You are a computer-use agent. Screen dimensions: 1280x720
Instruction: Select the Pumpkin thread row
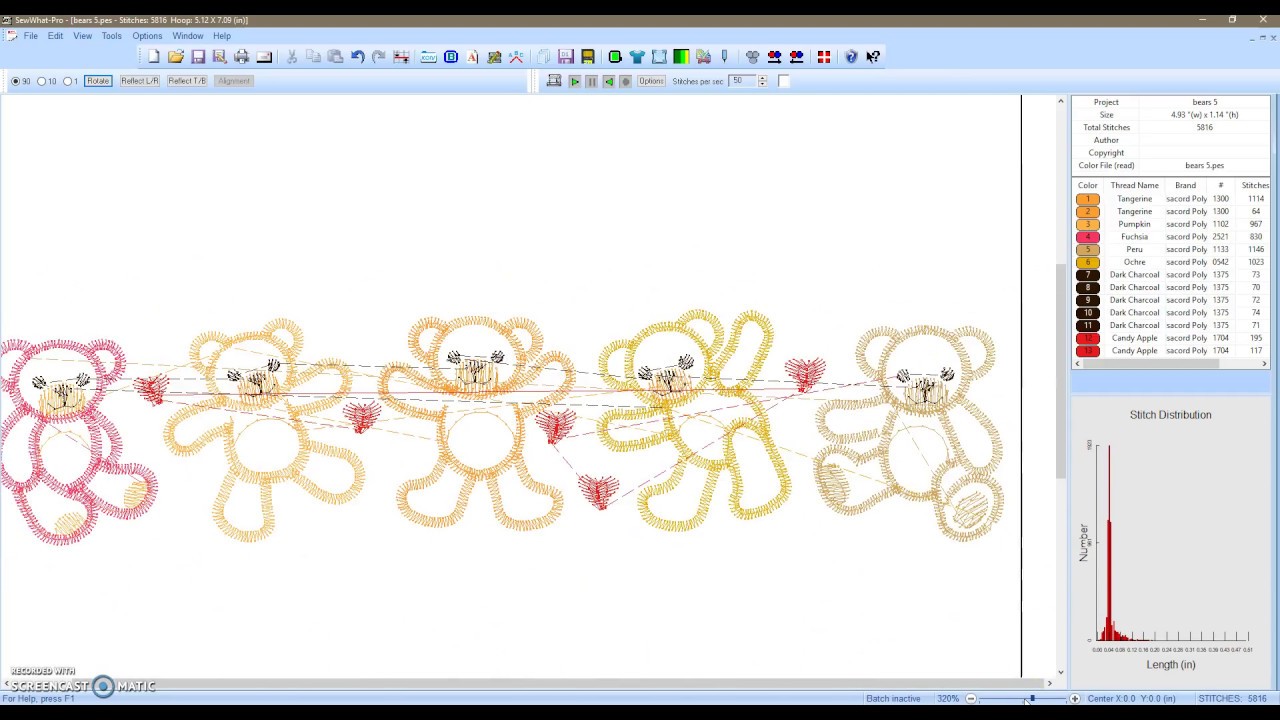pos(1171,224)
